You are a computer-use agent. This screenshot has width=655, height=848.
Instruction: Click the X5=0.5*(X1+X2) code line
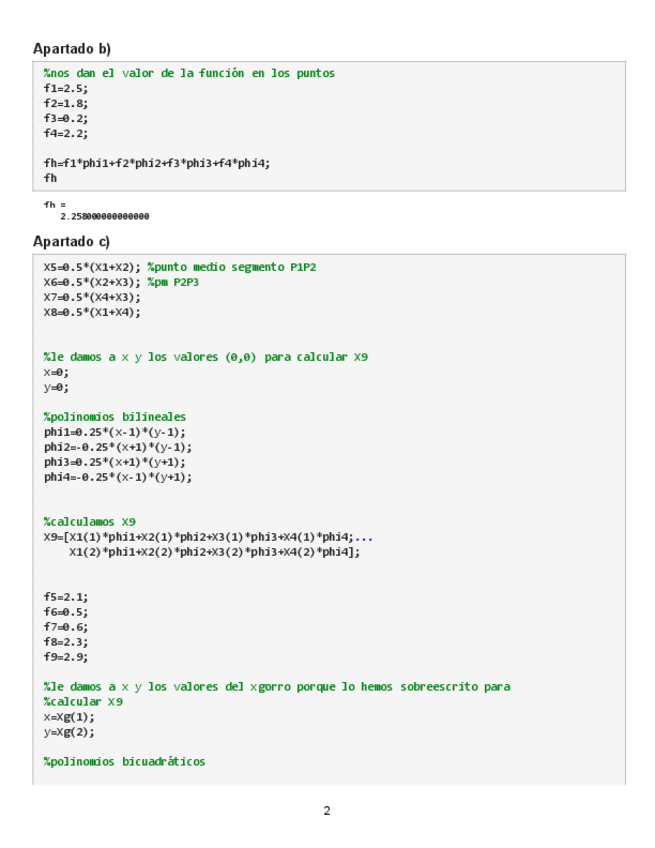coord(92,267)
